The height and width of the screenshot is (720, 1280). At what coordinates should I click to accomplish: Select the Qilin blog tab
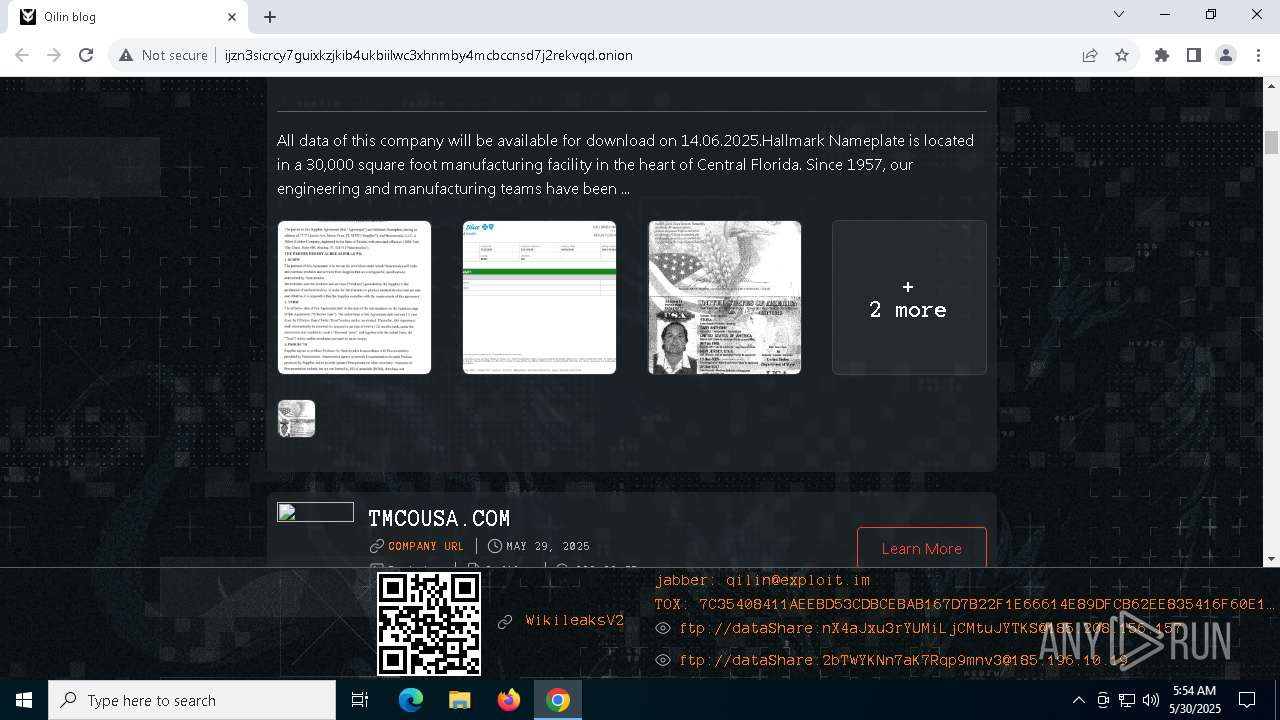pyautogui.click(x=128, y=17)
